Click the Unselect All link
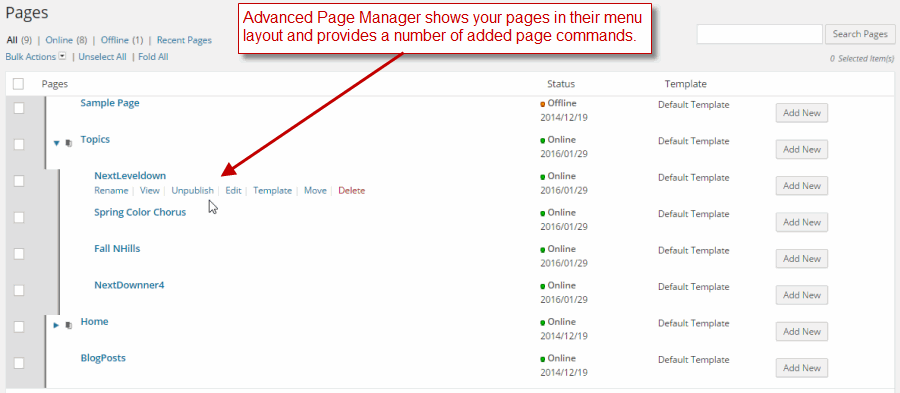900x393 pixels. point(102,57)
